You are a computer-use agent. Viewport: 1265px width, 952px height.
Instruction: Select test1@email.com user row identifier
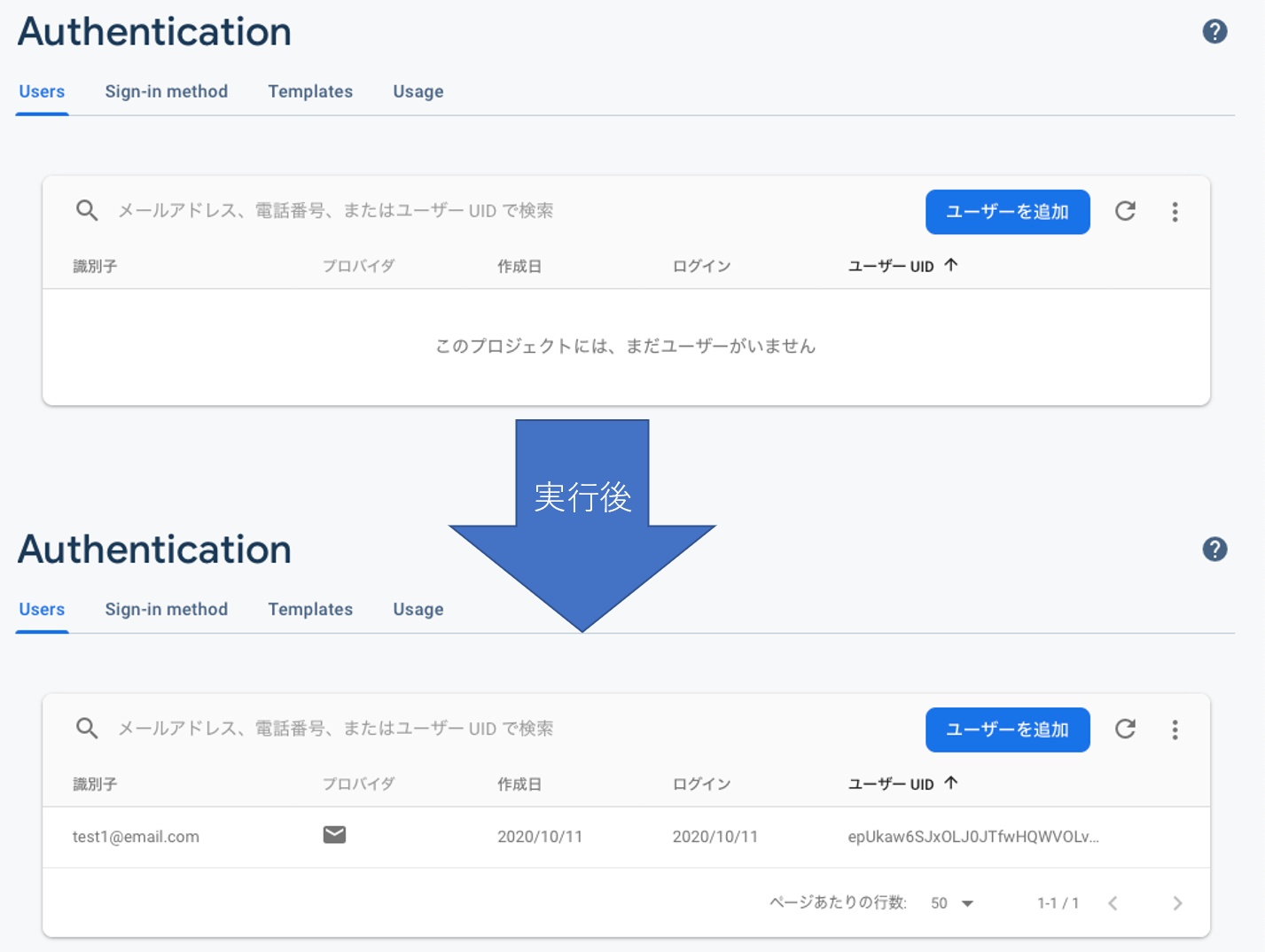pos(136,837)
